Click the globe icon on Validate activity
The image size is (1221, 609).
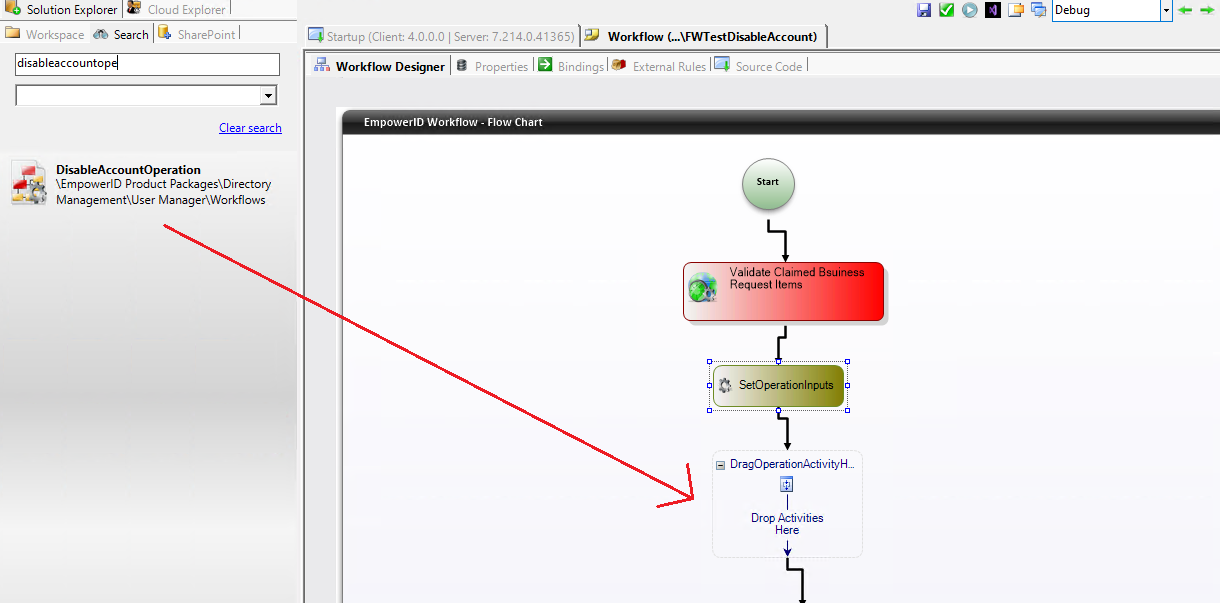(x=703, y=288)
